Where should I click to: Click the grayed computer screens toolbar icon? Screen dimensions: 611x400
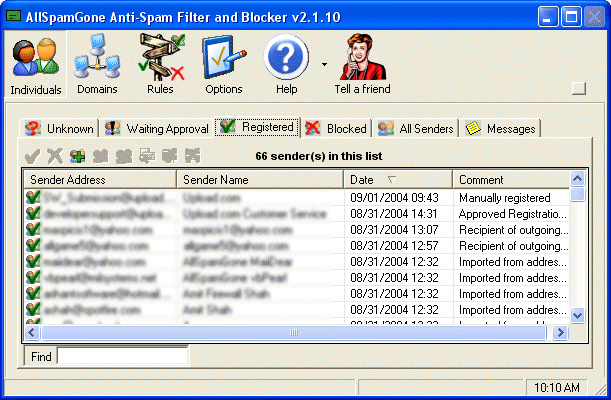[147, 156]
